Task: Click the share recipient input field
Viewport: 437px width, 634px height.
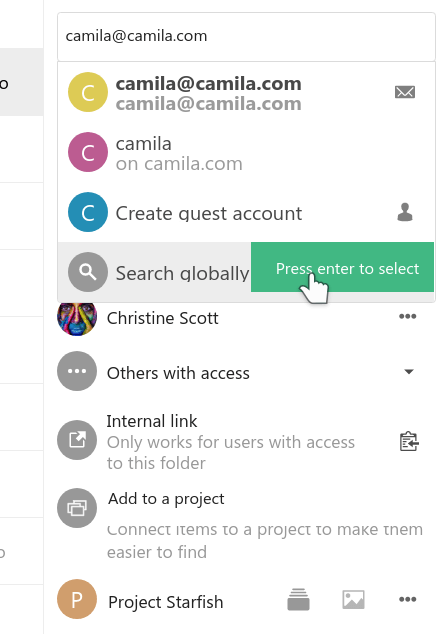Action: coord(246,37)
